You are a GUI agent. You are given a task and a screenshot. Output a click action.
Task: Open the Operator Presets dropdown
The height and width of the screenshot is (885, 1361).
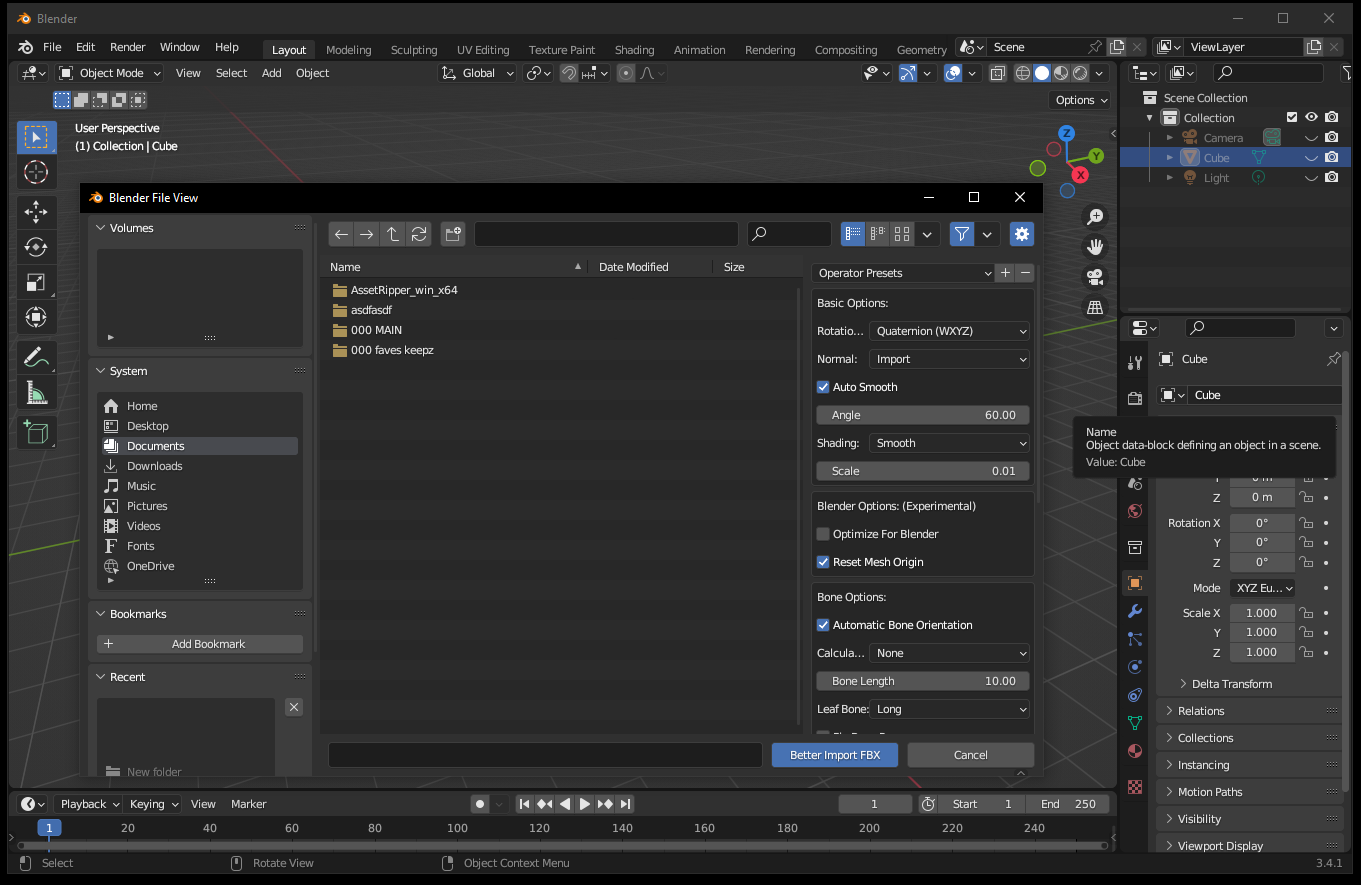pos(903,273)
